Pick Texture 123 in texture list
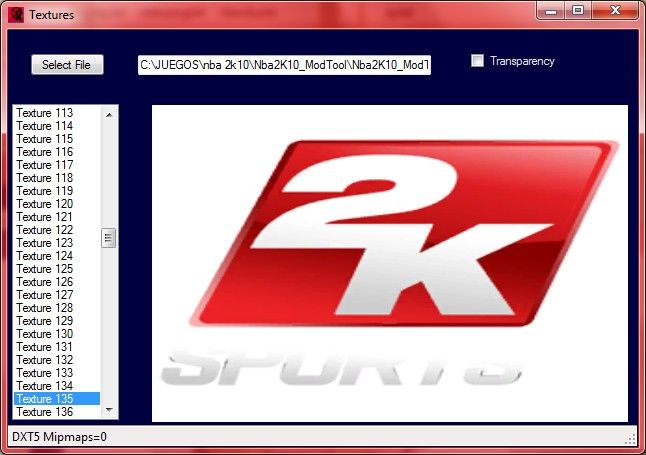Image resolution: width=646 pixels, height=455 pixels. point(45,243)
